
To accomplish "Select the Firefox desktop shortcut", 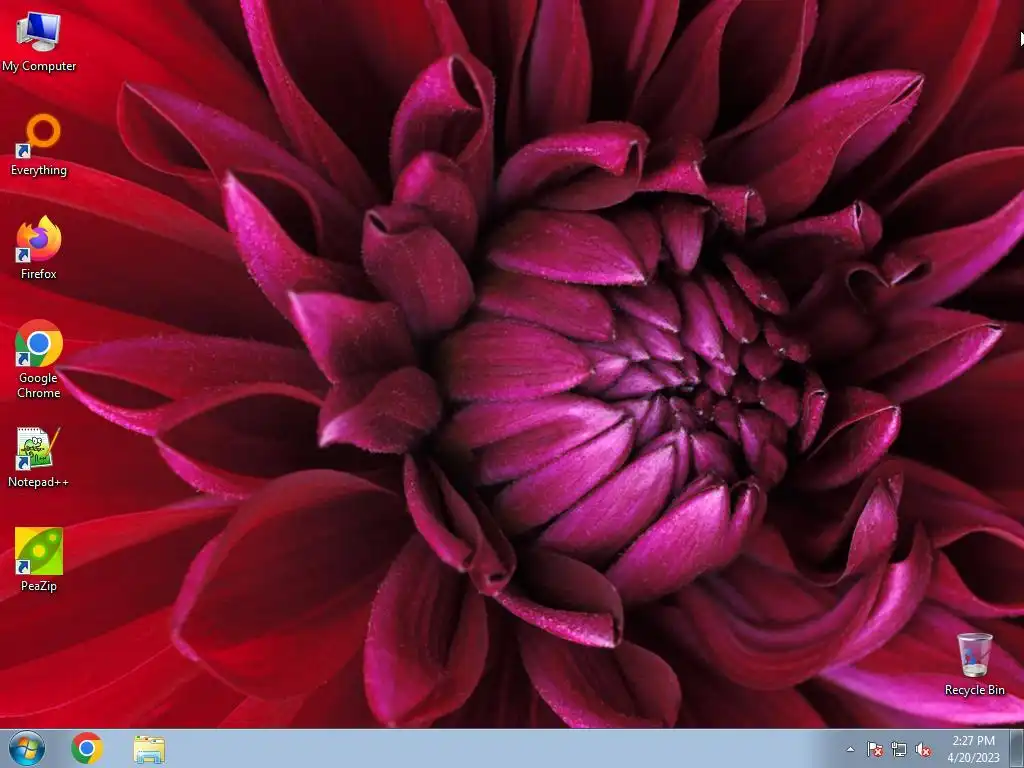I will pos(39,248).
